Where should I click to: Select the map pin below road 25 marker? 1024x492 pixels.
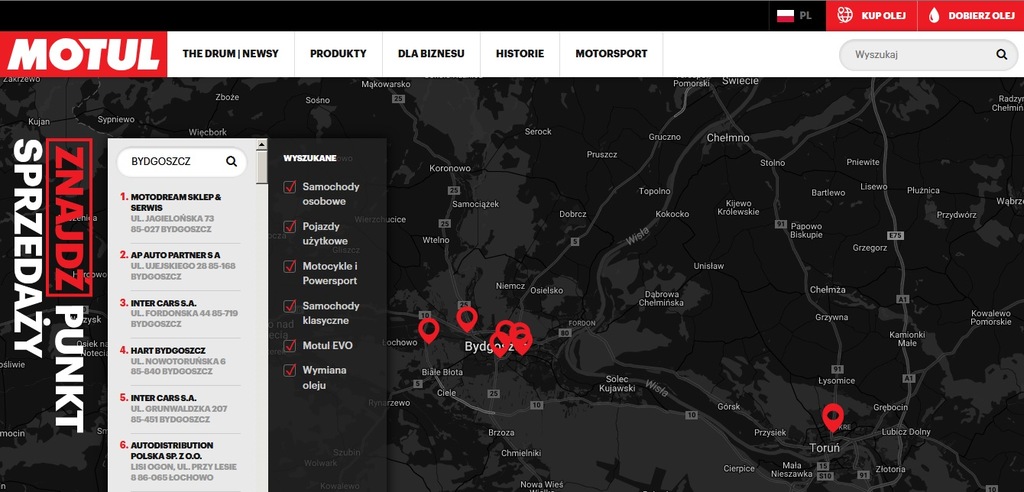click(x=466, y=319)
